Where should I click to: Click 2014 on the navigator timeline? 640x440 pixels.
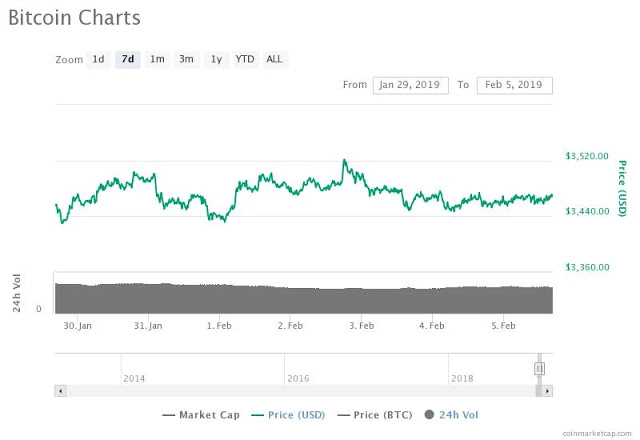pos(133,379)
